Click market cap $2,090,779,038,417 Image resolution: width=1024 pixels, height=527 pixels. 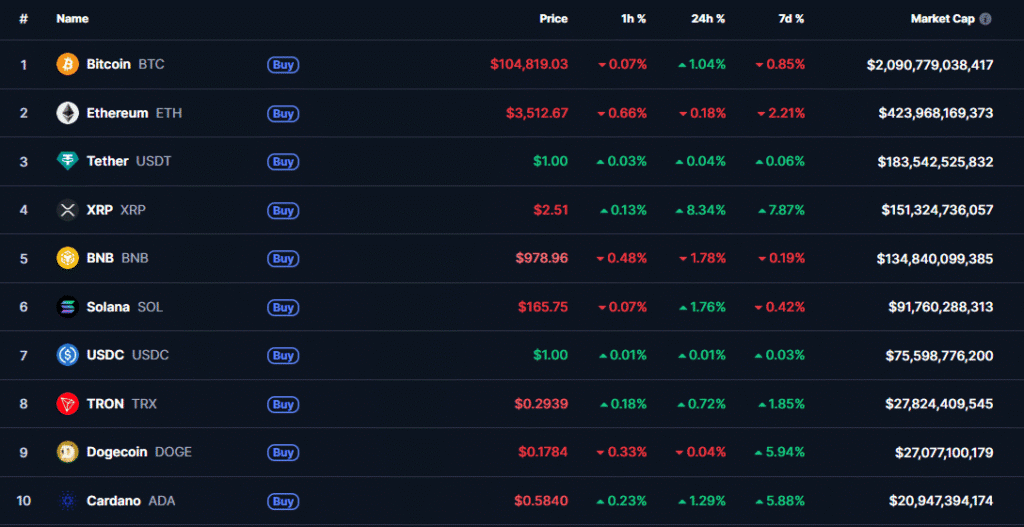coord(930,65)
